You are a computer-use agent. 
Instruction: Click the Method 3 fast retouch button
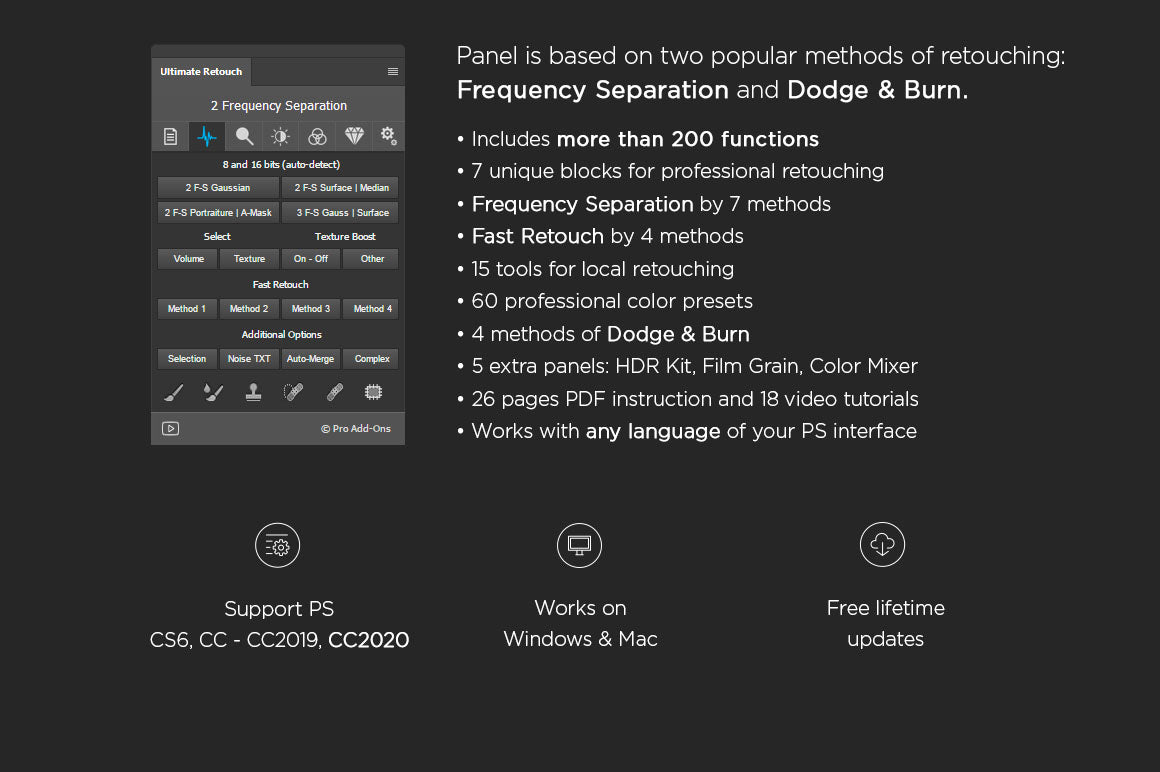point(311,309)
